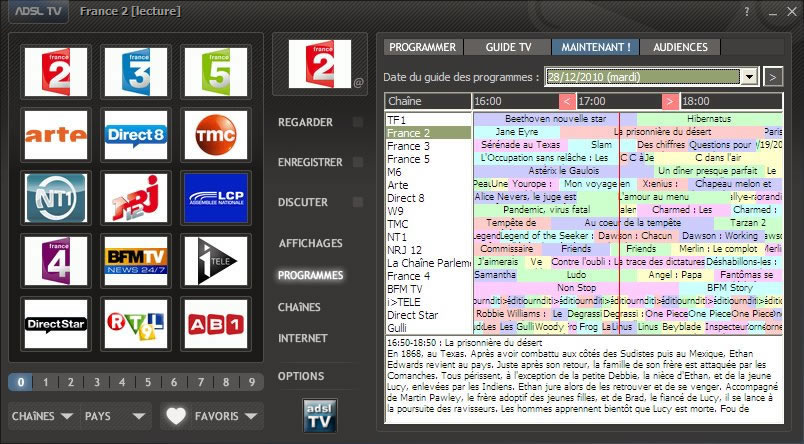Open the Programmes menu
The image size is (804, 444).
point(311,275)
